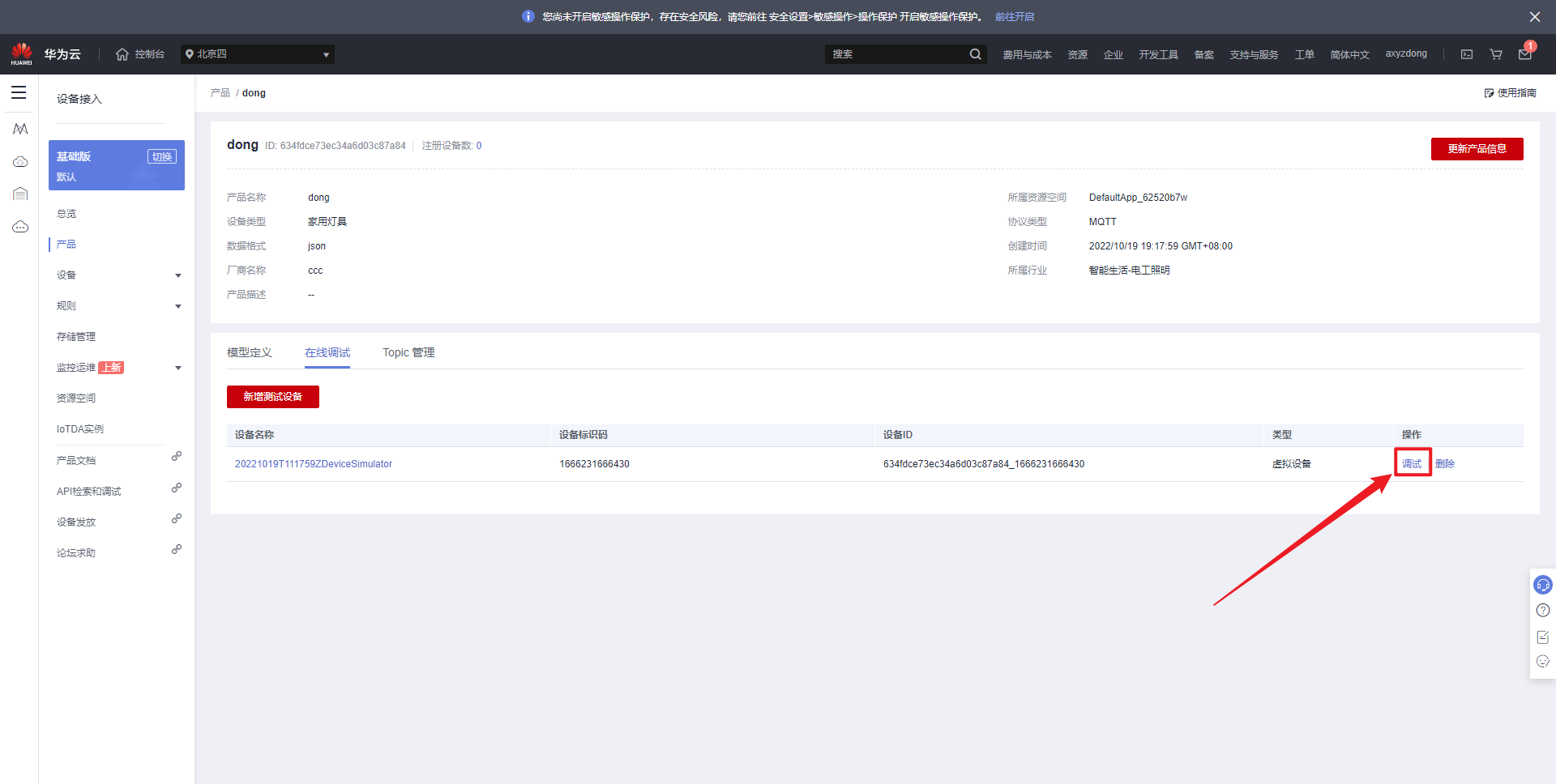Click the 新增测试设备 button
1556x784 pixels.
point(273,397)
